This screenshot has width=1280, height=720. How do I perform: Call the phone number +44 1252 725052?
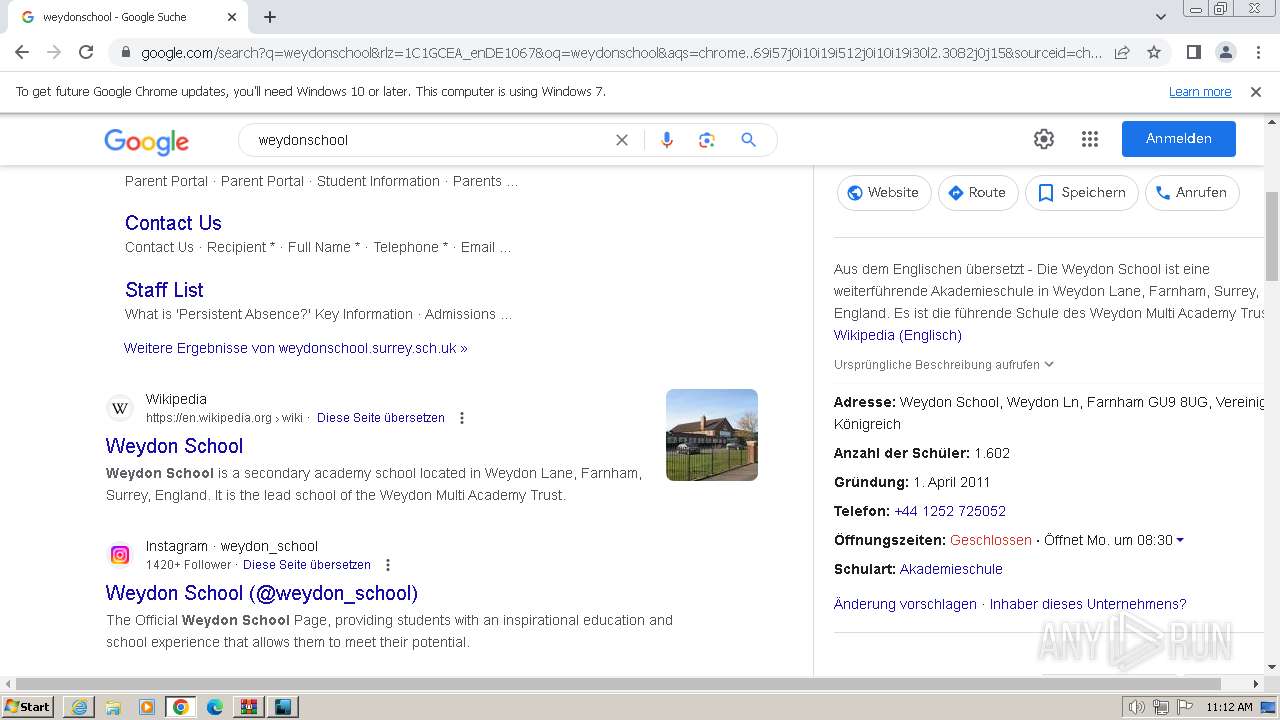950,511
